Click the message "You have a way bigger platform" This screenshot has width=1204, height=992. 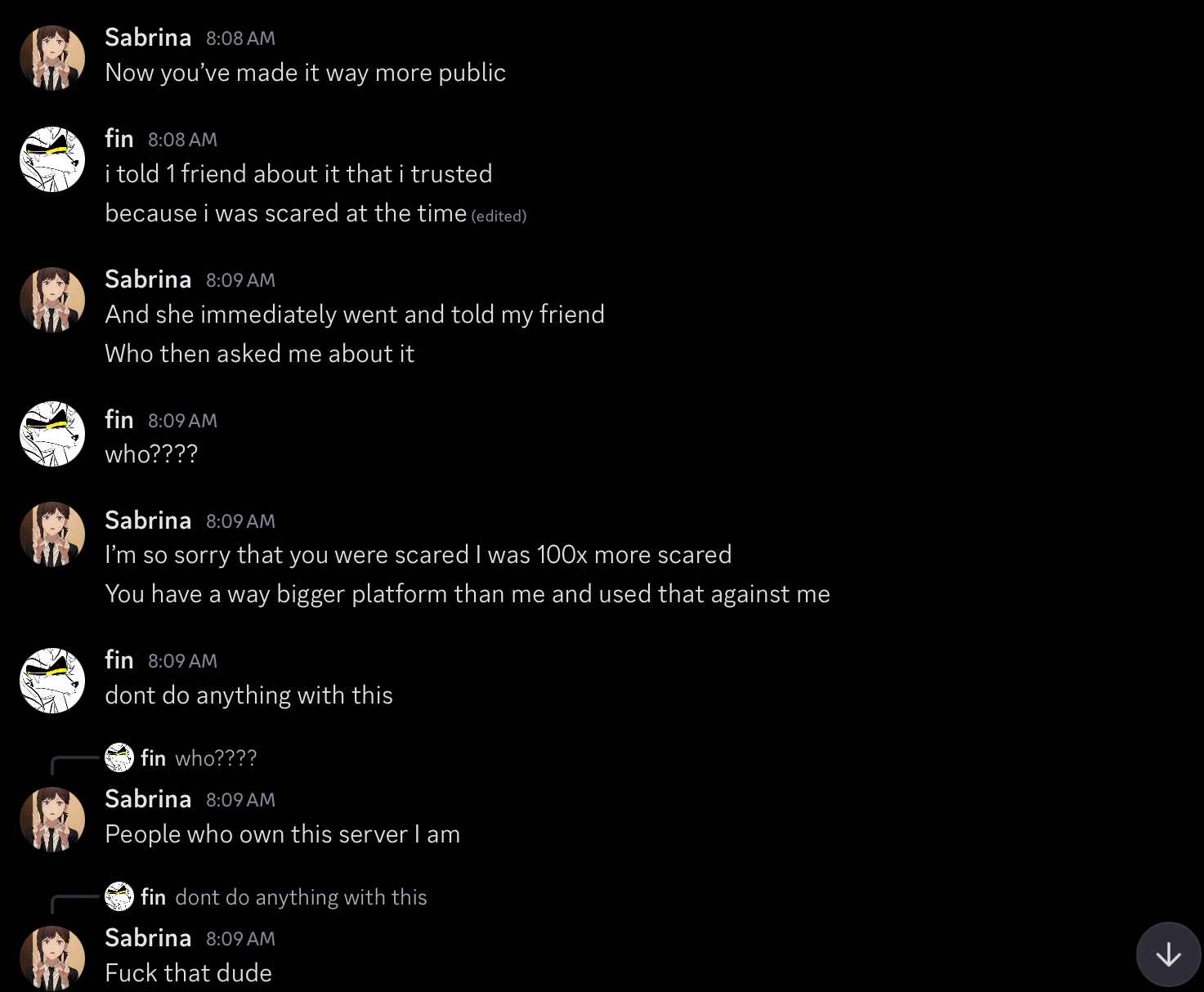[x=467, y=594]
